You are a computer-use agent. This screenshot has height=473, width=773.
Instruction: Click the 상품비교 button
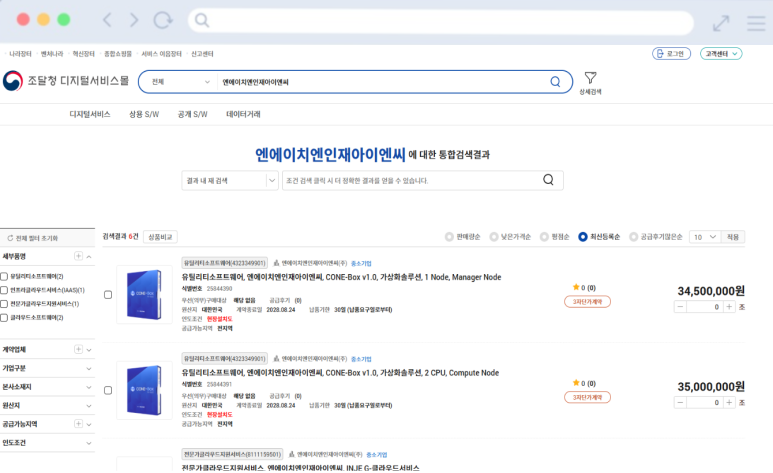click(160, 237)
